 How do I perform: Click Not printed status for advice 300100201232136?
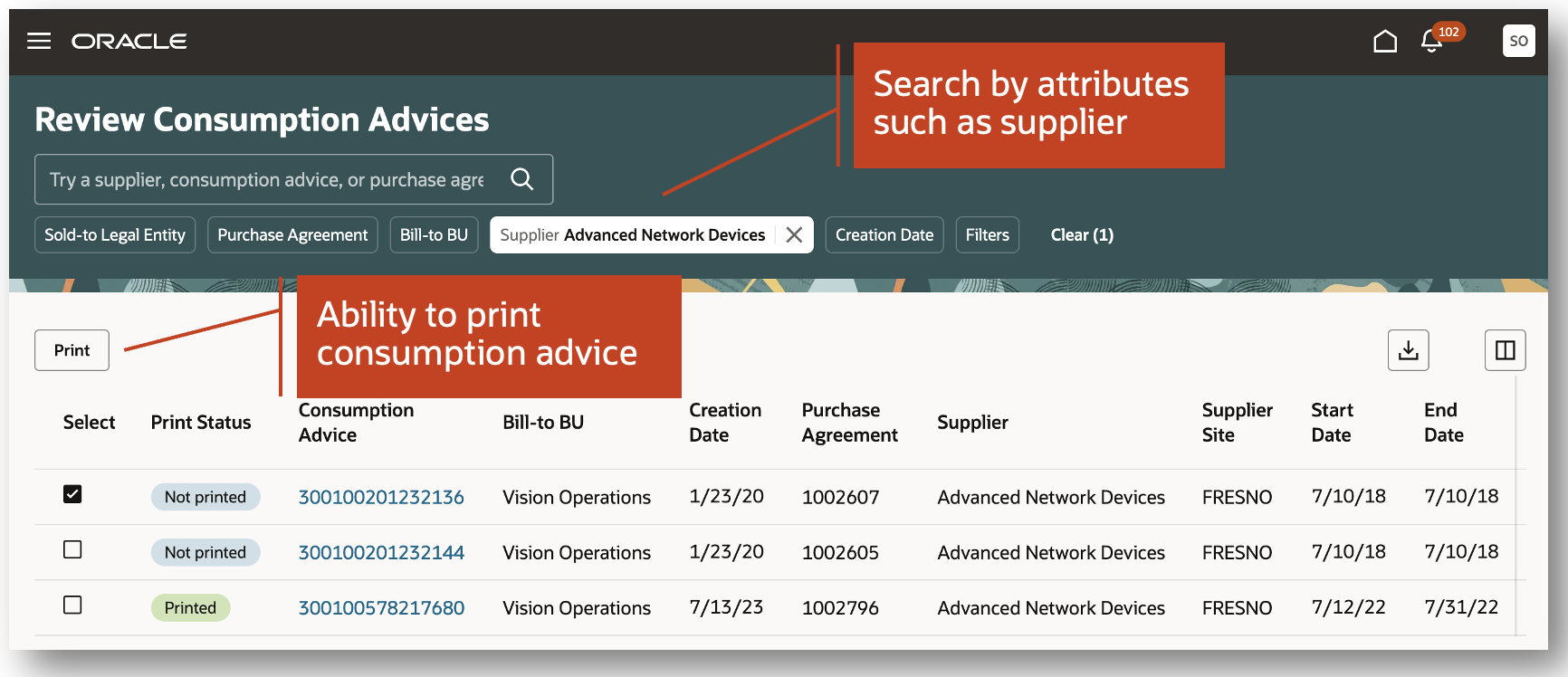pos(206,497)
